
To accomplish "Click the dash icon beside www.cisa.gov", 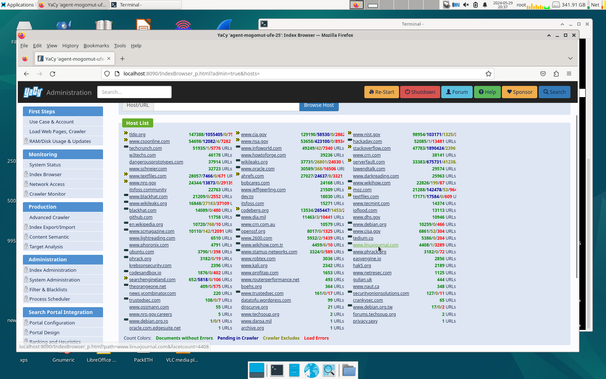I will (x=349, y=230).
